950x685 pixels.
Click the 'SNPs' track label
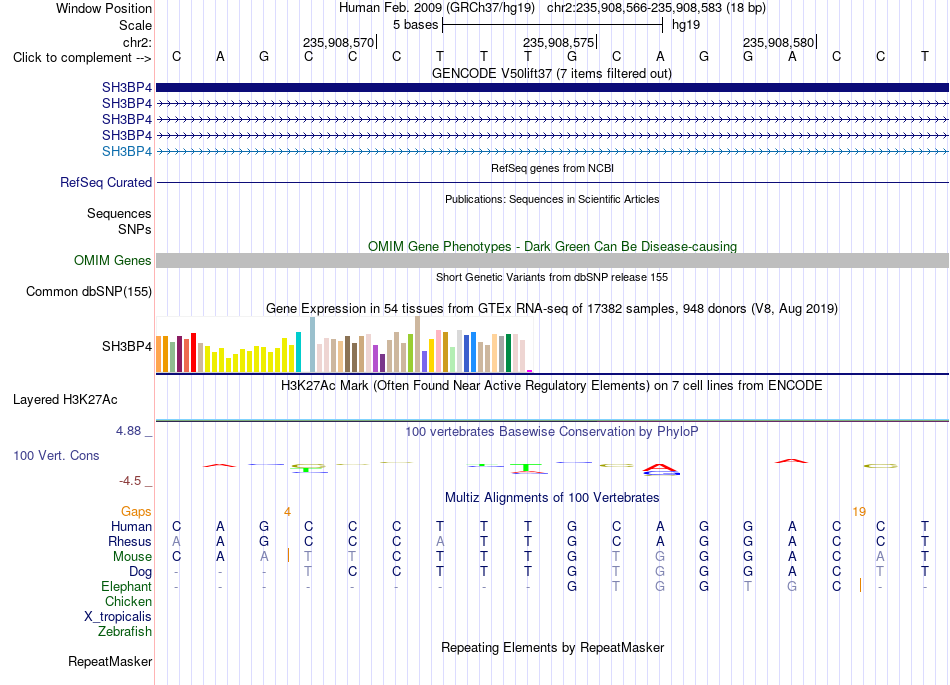tap(135, 230)
